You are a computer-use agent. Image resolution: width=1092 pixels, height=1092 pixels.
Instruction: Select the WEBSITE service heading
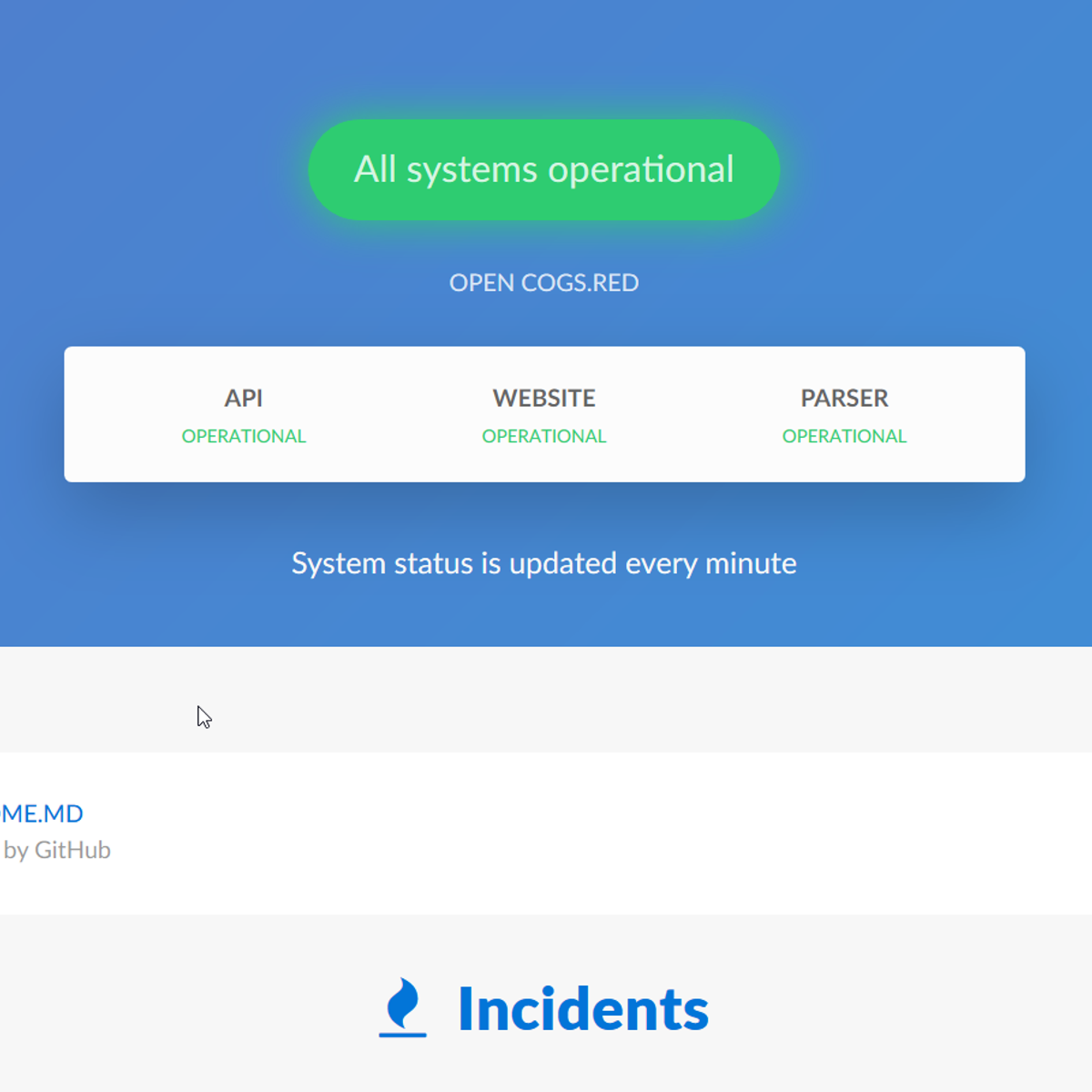[543, 399]
